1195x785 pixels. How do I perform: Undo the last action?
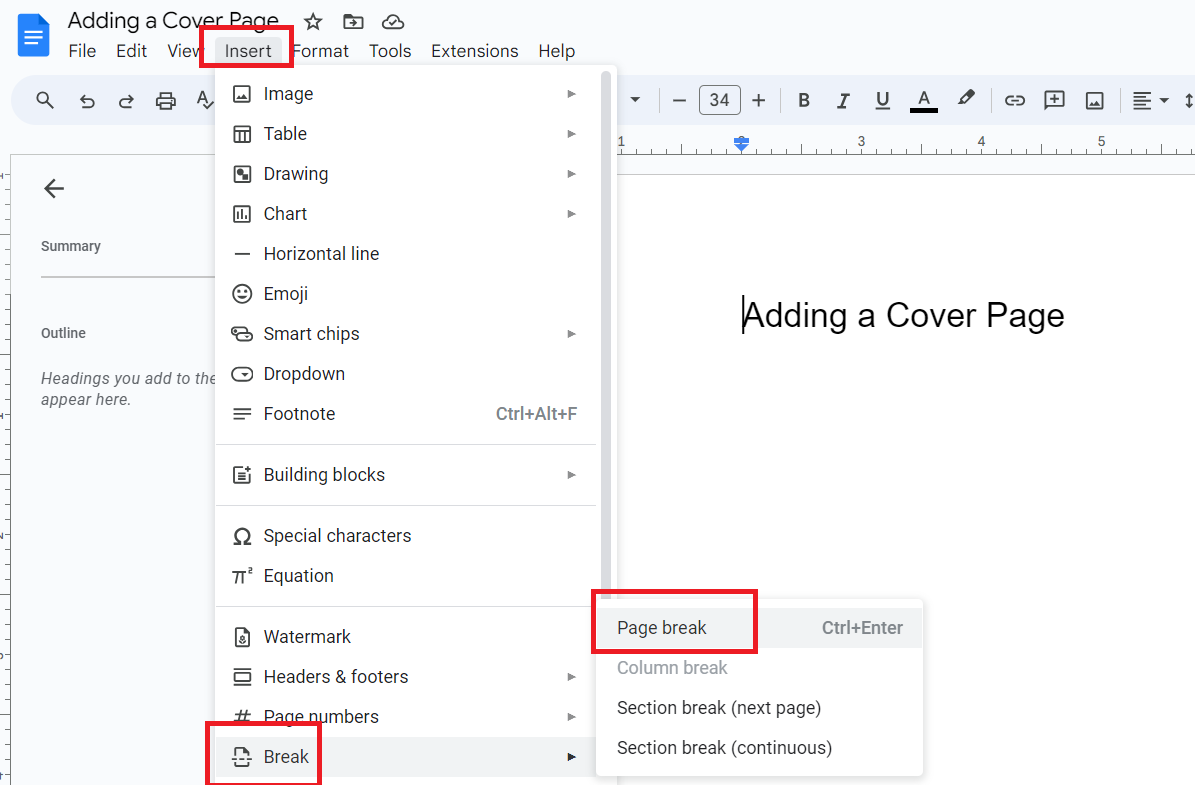pos(86,100)
